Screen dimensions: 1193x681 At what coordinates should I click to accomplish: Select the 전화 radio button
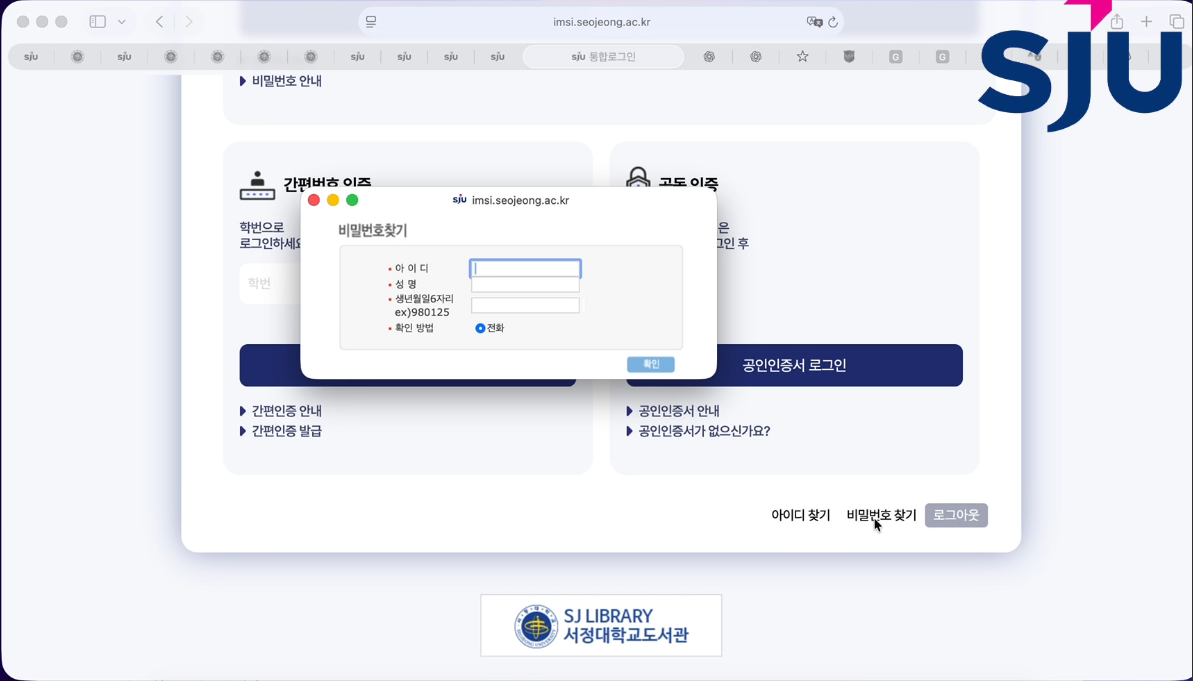click(480, 328)
